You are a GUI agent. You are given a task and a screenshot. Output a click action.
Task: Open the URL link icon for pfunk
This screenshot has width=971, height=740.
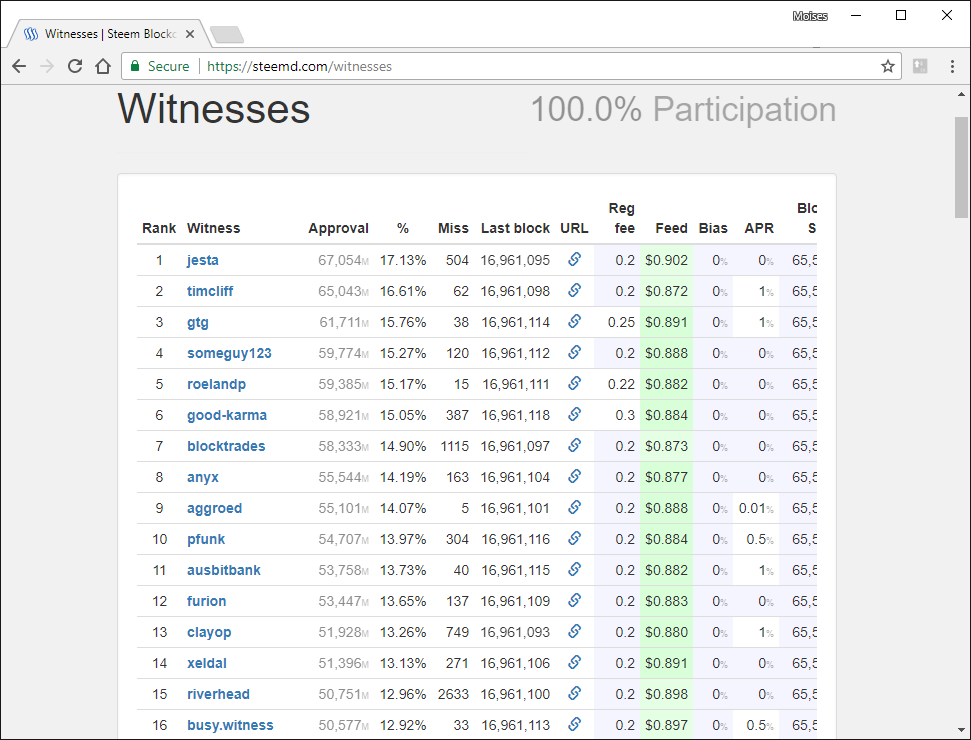574,539
